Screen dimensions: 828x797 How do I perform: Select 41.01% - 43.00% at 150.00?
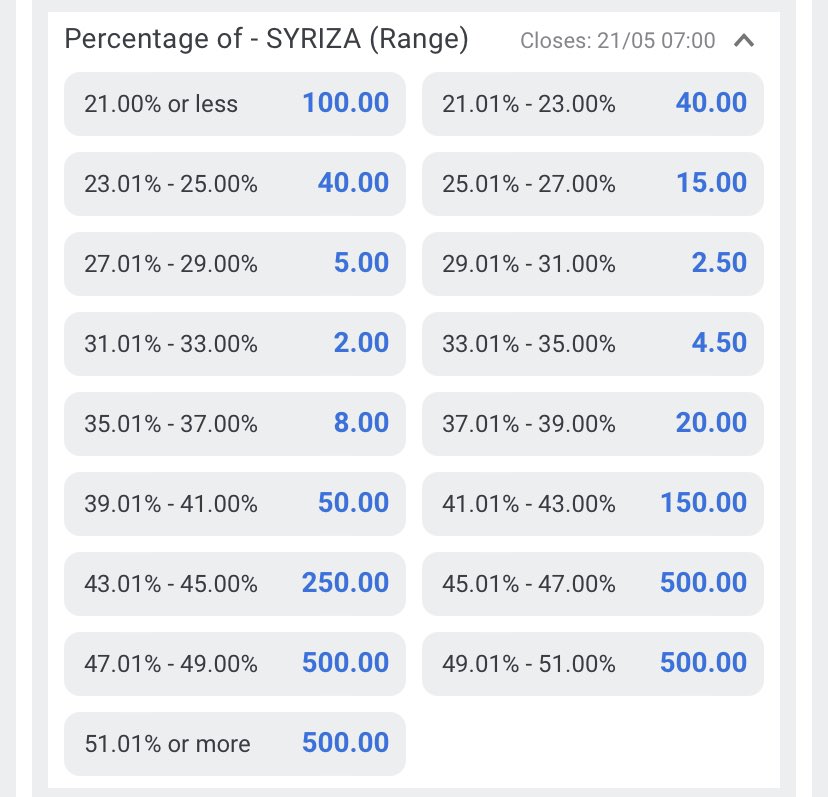pos(593,503)
